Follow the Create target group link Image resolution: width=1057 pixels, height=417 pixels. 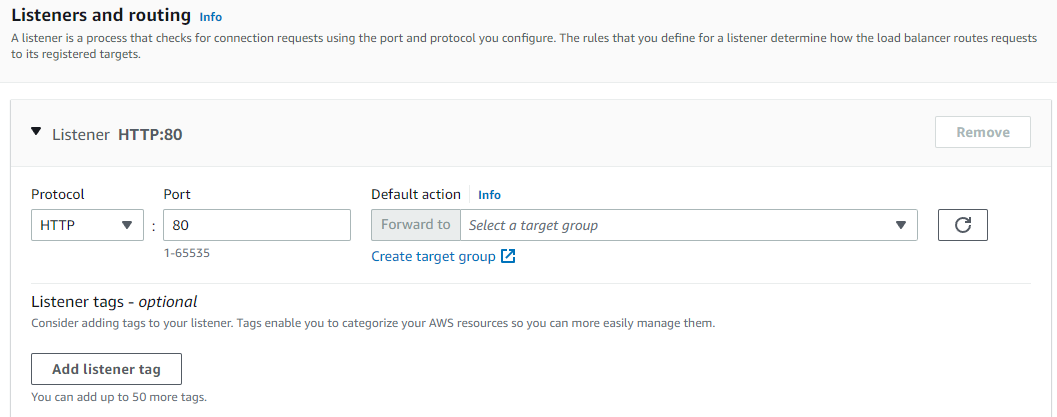click(x=433, y=257)
